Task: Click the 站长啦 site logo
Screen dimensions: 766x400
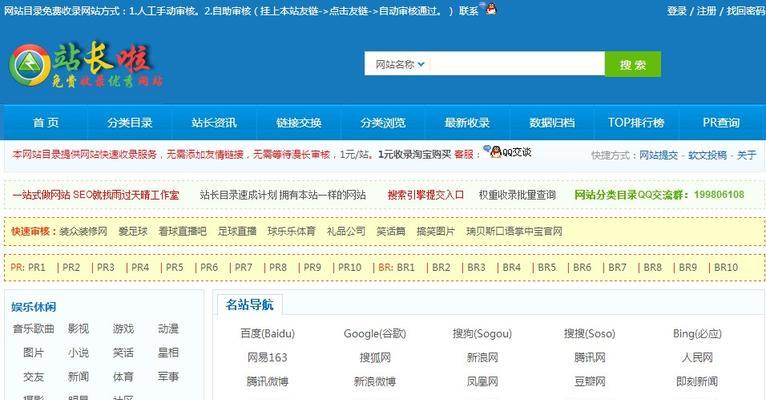Action: click(x=85, y=66)
